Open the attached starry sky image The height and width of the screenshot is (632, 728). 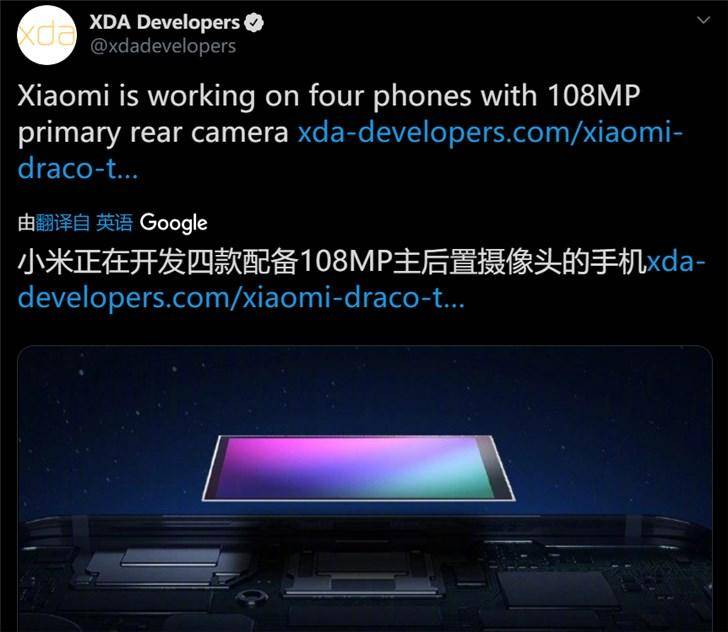[365, 489]
